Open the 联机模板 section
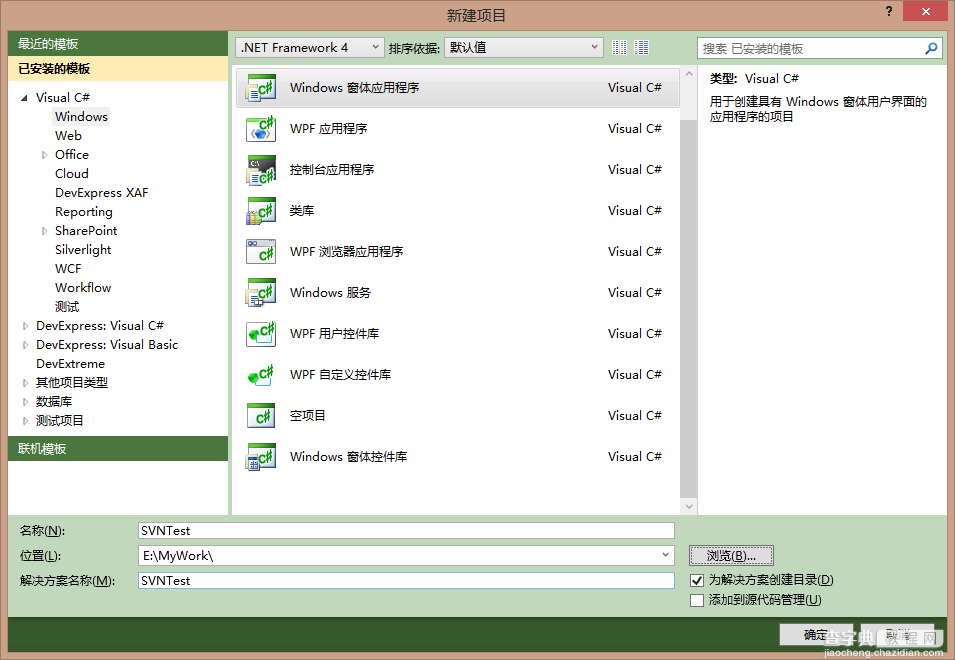Screen dimensions: 955x660 pyautogui.click(x=118, y=449)
